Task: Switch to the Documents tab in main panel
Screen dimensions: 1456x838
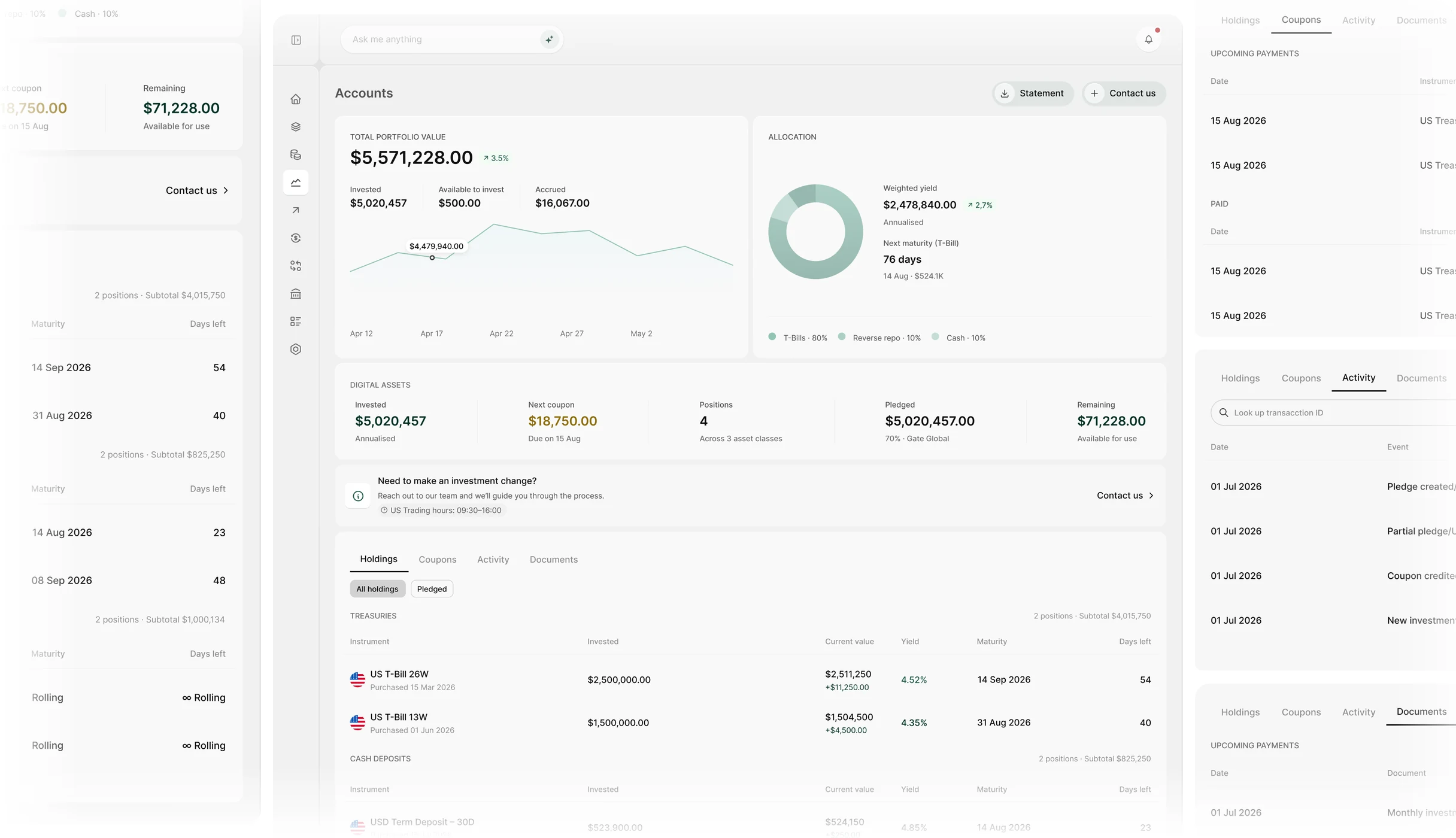Action: (553, 560)
